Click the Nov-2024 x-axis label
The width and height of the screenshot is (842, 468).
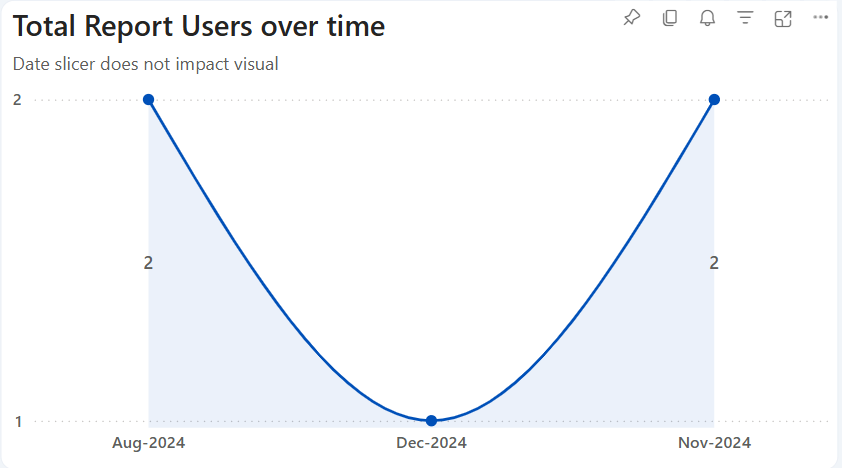(x=714, y=442)
